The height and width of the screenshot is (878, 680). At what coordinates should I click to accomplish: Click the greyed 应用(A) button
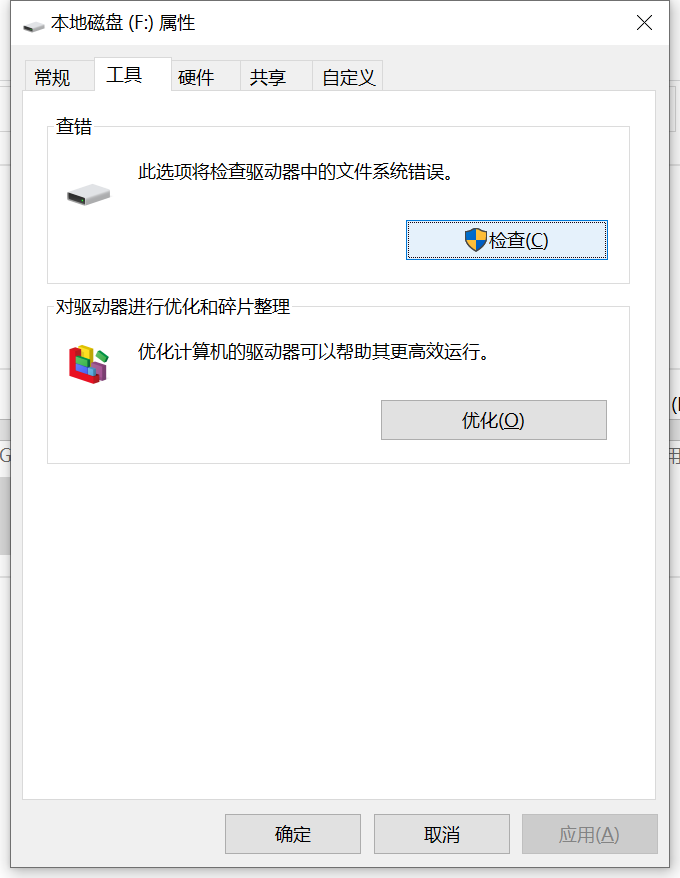click(x=589, y=834)
